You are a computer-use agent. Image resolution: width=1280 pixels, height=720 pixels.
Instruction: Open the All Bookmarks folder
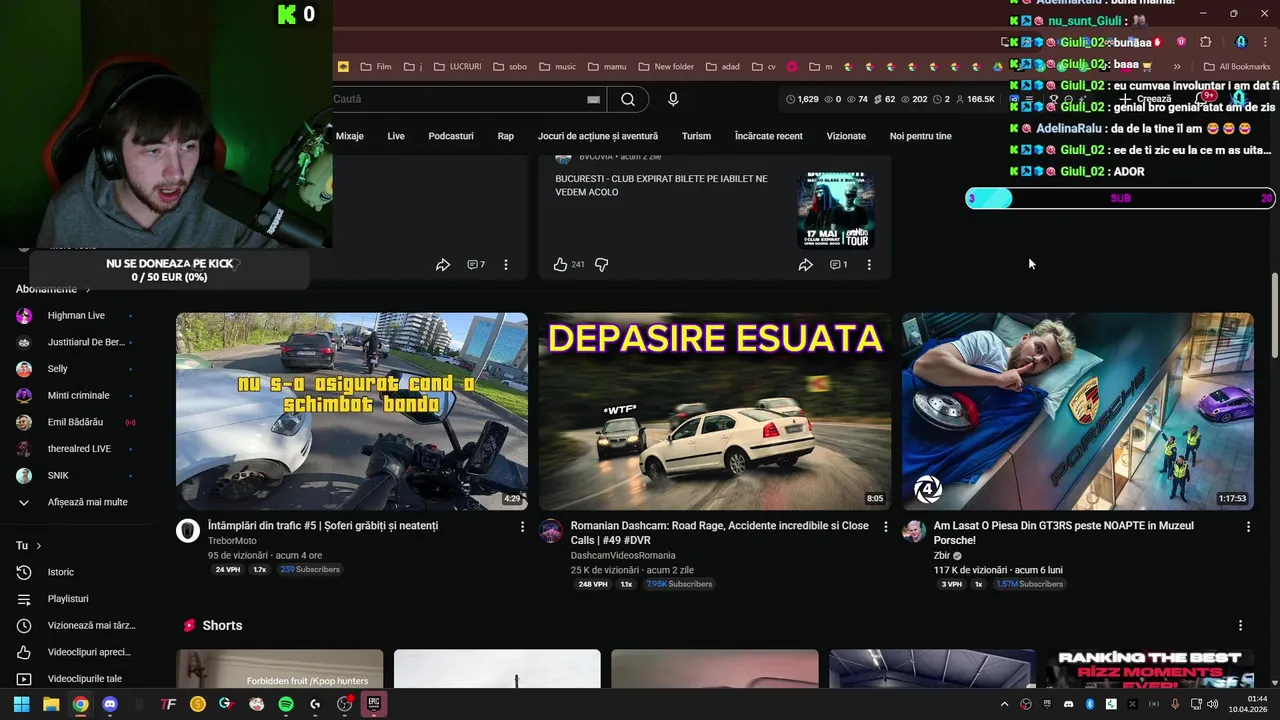pos(1236,67)
